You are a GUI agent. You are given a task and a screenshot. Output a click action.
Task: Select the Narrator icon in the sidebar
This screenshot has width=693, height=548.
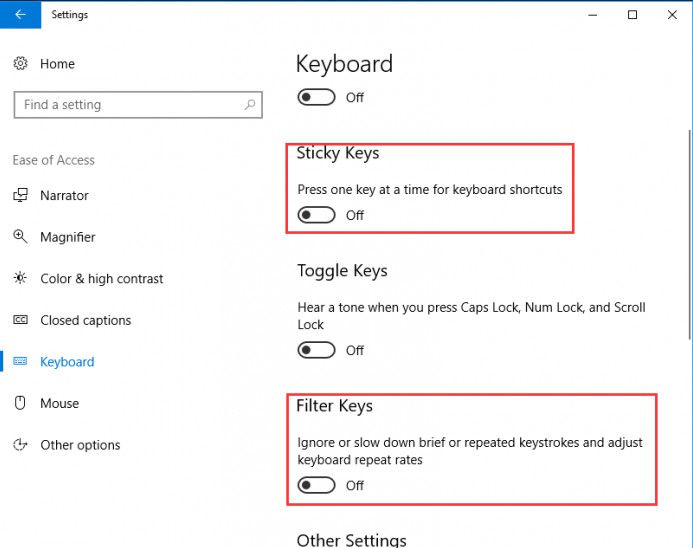20,195
